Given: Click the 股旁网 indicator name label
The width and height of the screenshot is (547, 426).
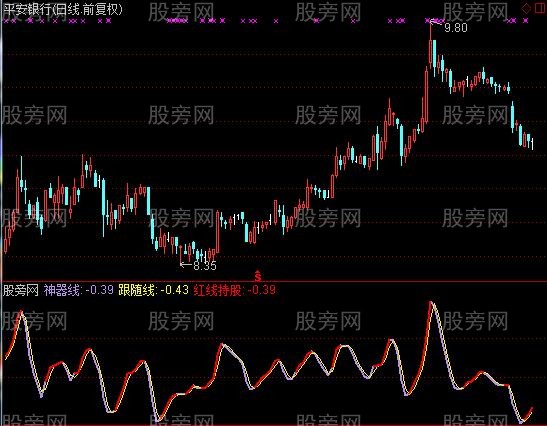Looking at the screenshot, I should click(21, 290).
